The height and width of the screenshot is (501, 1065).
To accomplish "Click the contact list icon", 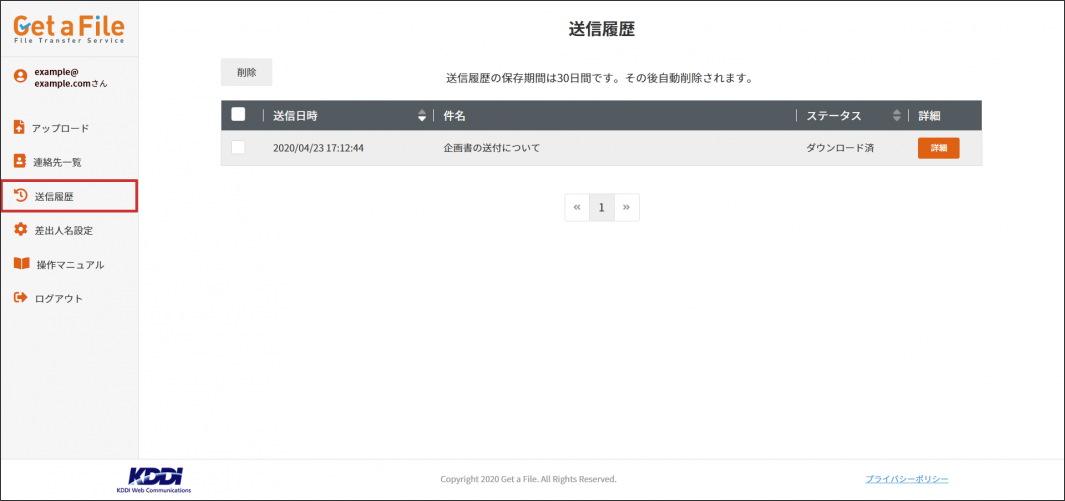I will [19, 161].
